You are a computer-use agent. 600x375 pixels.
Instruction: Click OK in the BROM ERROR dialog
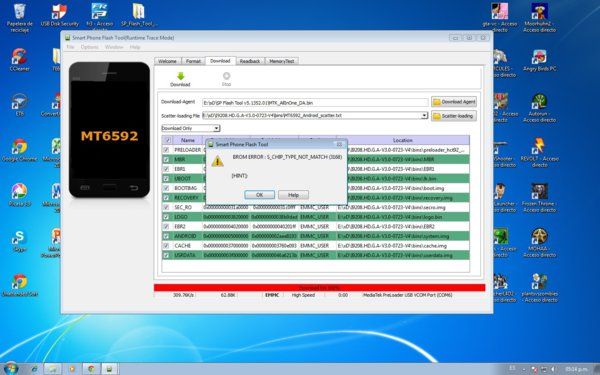(x=259, y=195)
